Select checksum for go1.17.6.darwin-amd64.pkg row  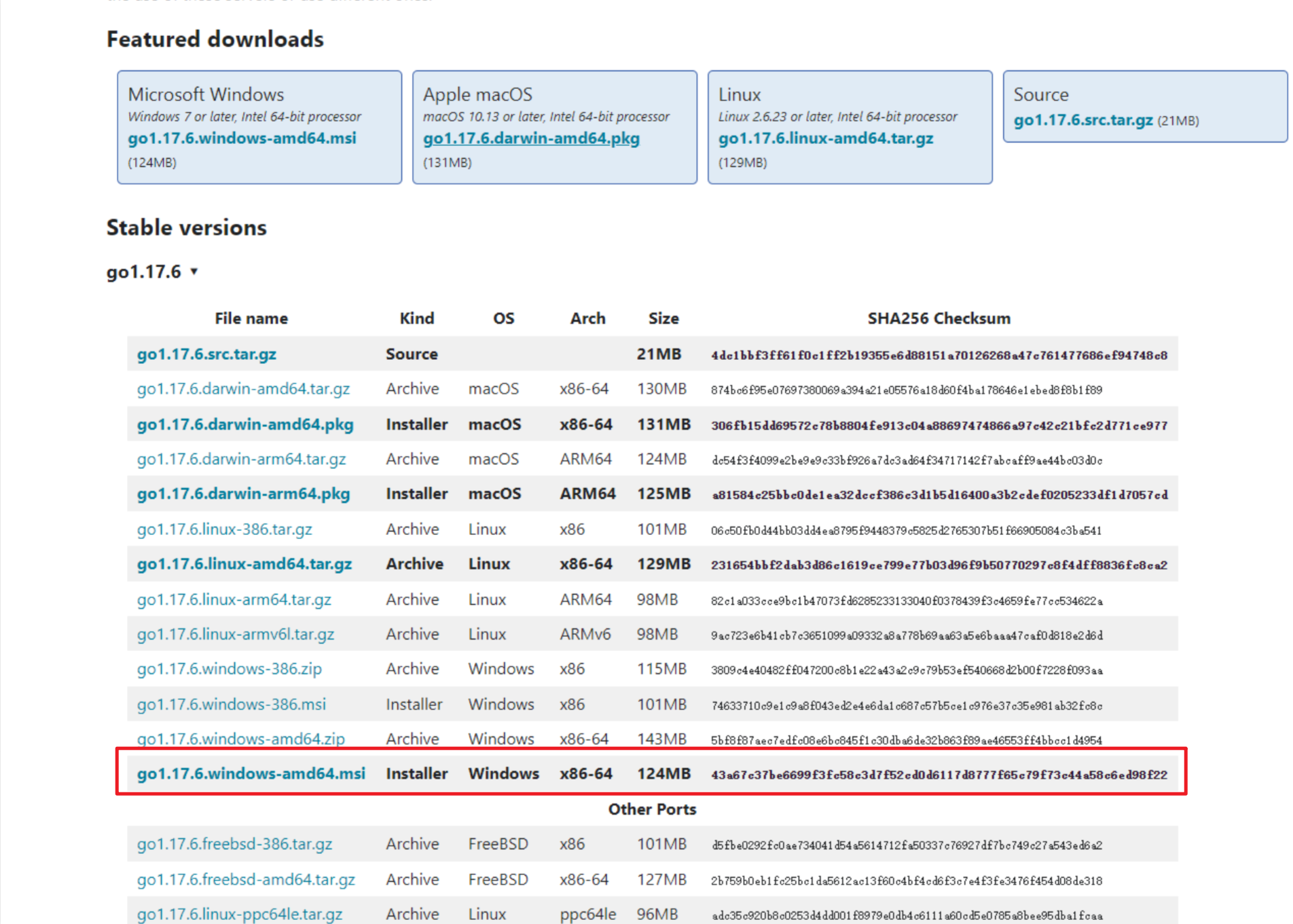(x=939, y=426)
